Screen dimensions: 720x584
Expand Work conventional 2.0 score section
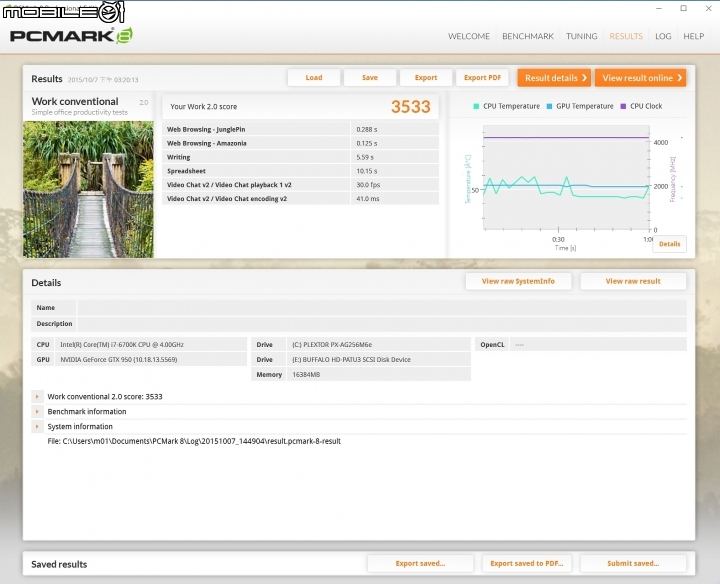pos(37,396)
